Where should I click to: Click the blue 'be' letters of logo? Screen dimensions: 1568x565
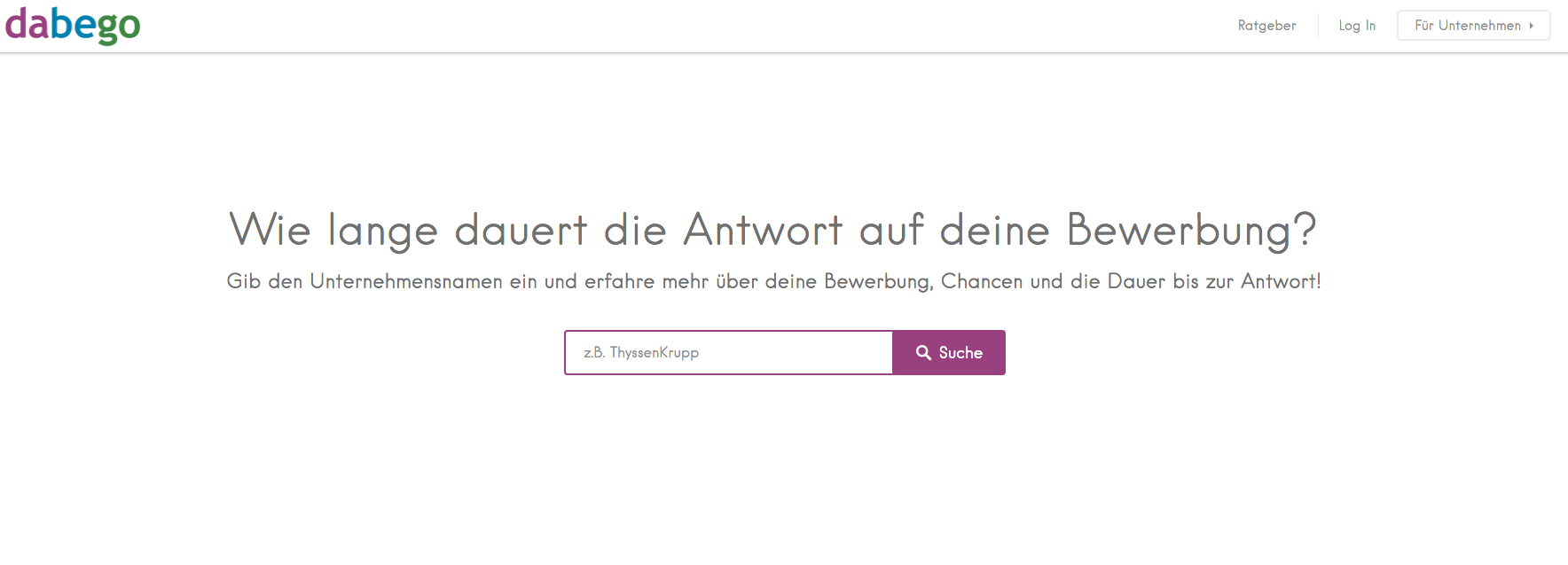[x=73, y=24]
